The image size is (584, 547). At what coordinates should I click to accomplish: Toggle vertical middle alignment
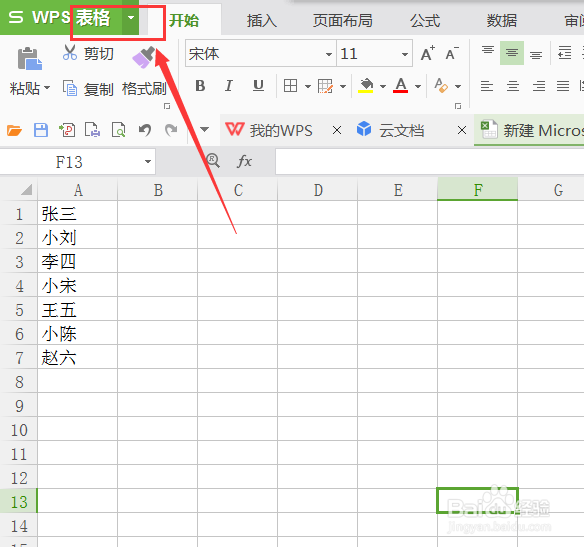pyautogui.click(x=512, y=53)
